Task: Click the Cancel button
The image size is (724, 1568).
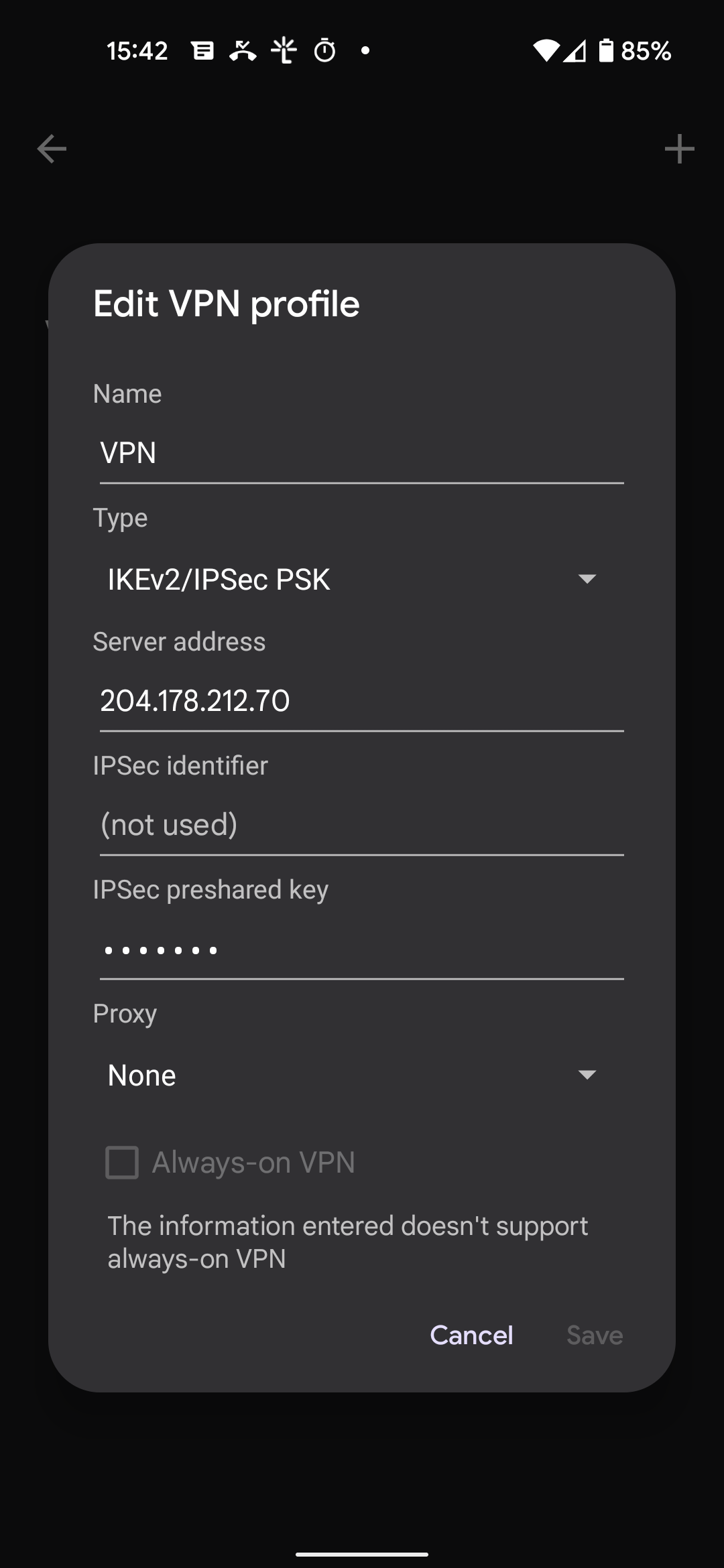Action: point(471,1335)
